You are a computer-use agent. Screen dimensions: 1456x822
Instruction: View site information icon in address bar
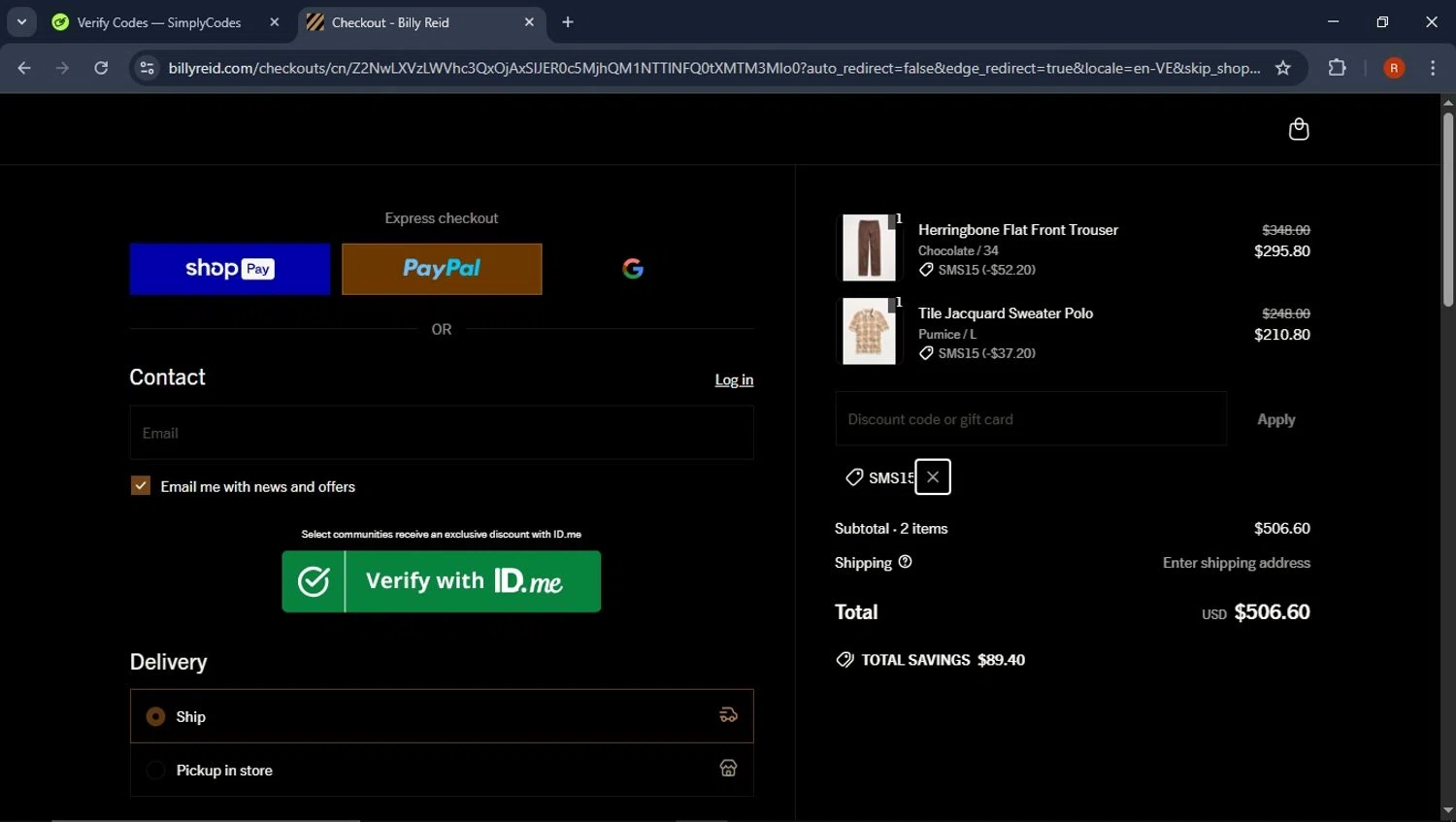click(147, 68)
